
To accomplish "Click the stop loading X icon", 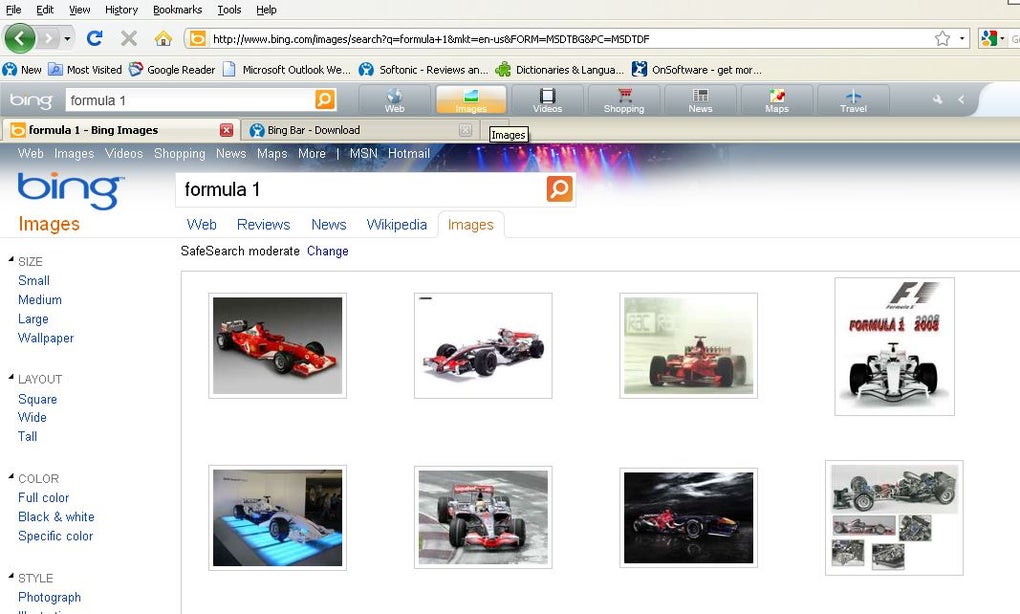I will tap(129, 38).
